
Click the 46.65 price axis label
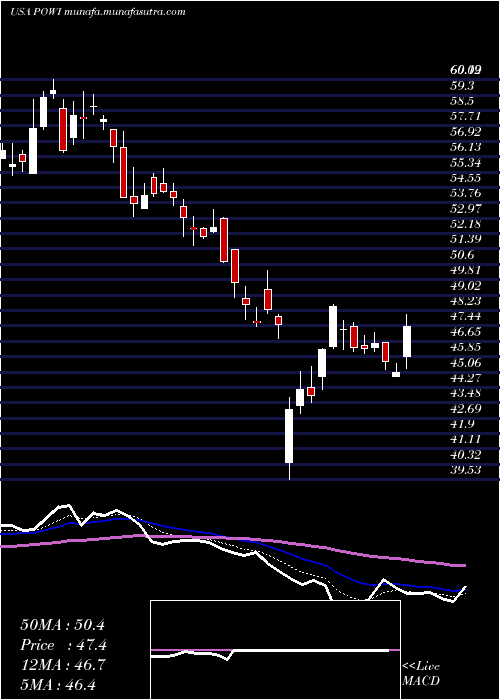[467, 331]
